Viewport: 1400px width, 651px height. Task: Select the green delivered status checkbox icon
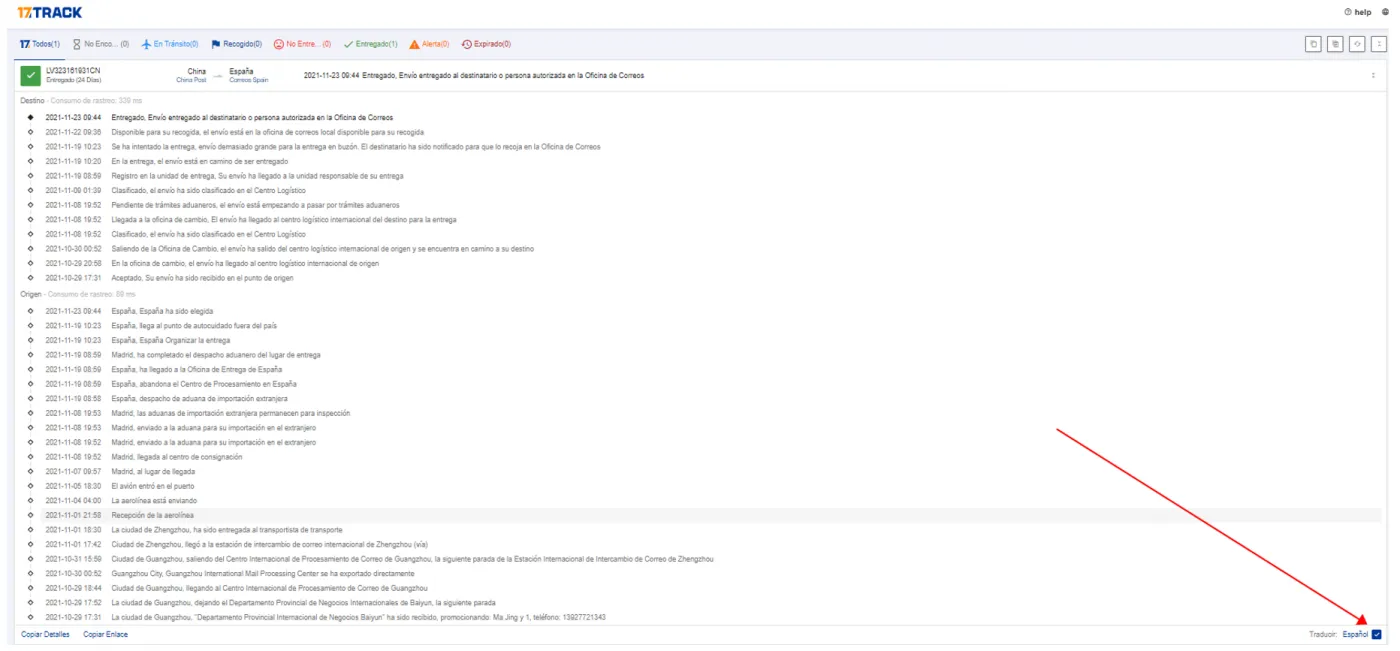click(x=30, y=76)
